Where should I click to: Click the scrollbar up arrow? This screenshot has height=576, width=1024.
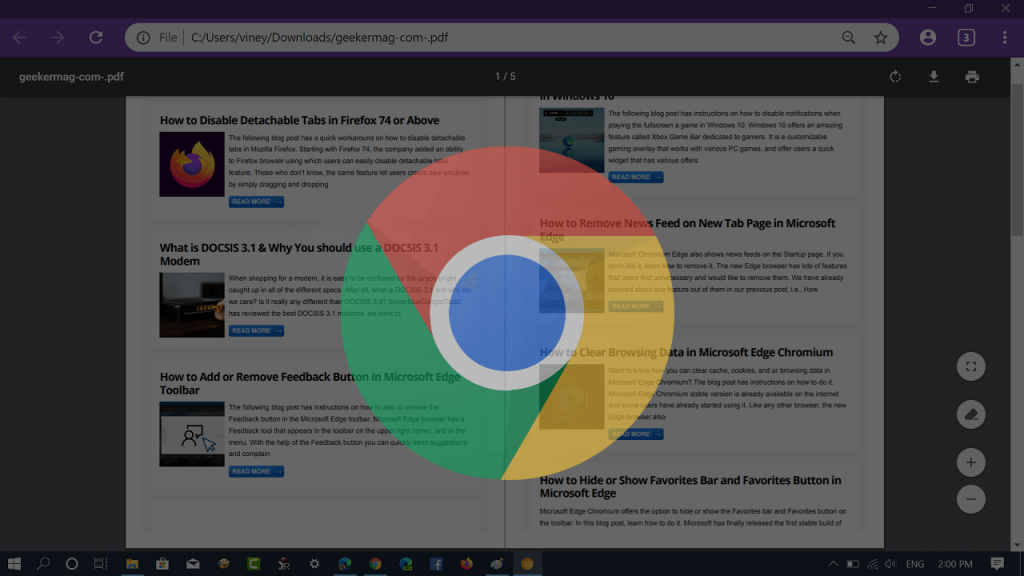(1017, 64)
